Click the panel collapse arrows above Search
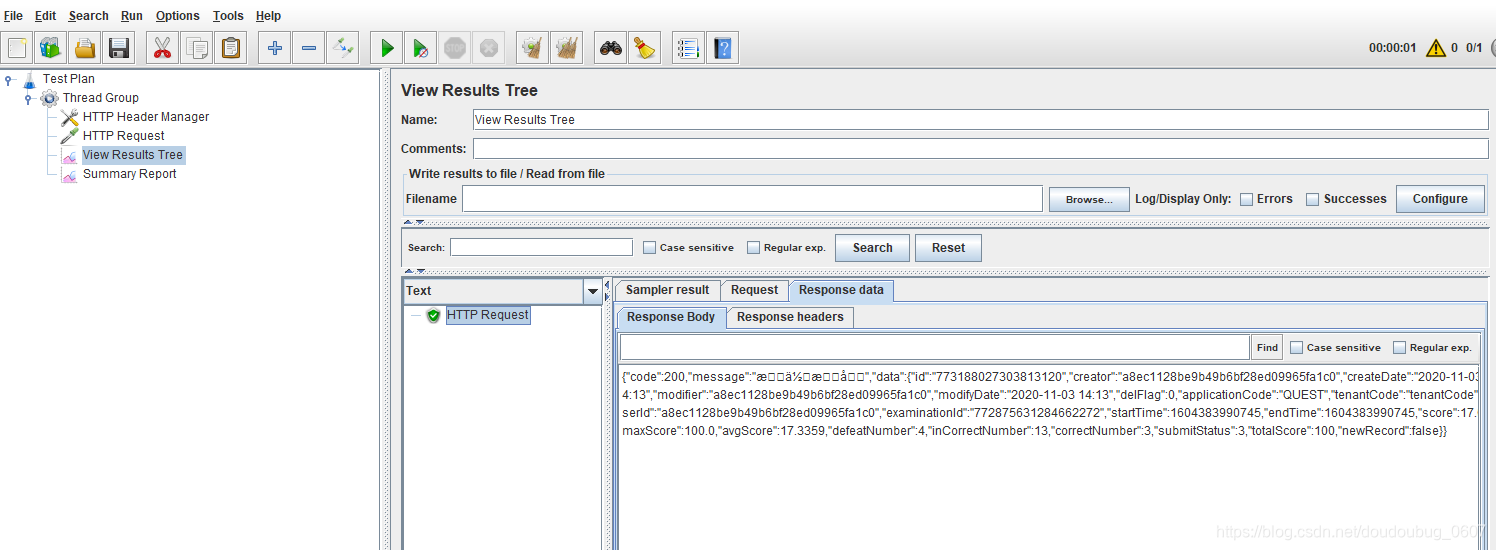Screen dimensions: 1496x550 (x=414, y=222)
